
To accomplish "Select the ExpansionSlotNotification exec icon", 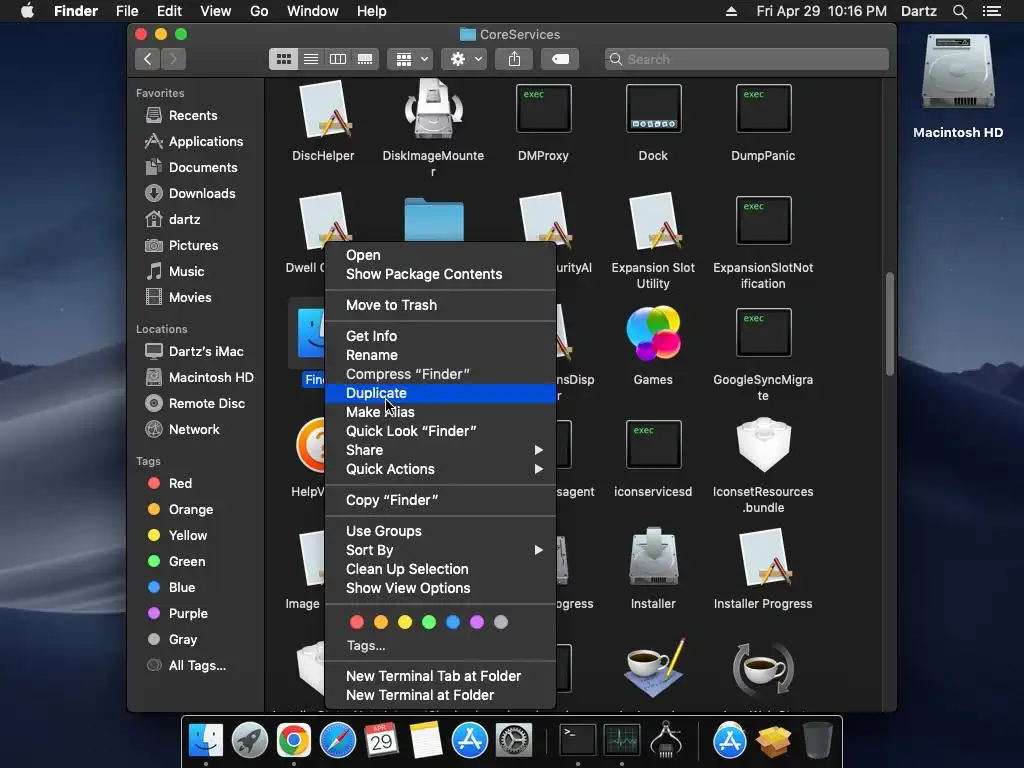I will (x=763, y=221).
